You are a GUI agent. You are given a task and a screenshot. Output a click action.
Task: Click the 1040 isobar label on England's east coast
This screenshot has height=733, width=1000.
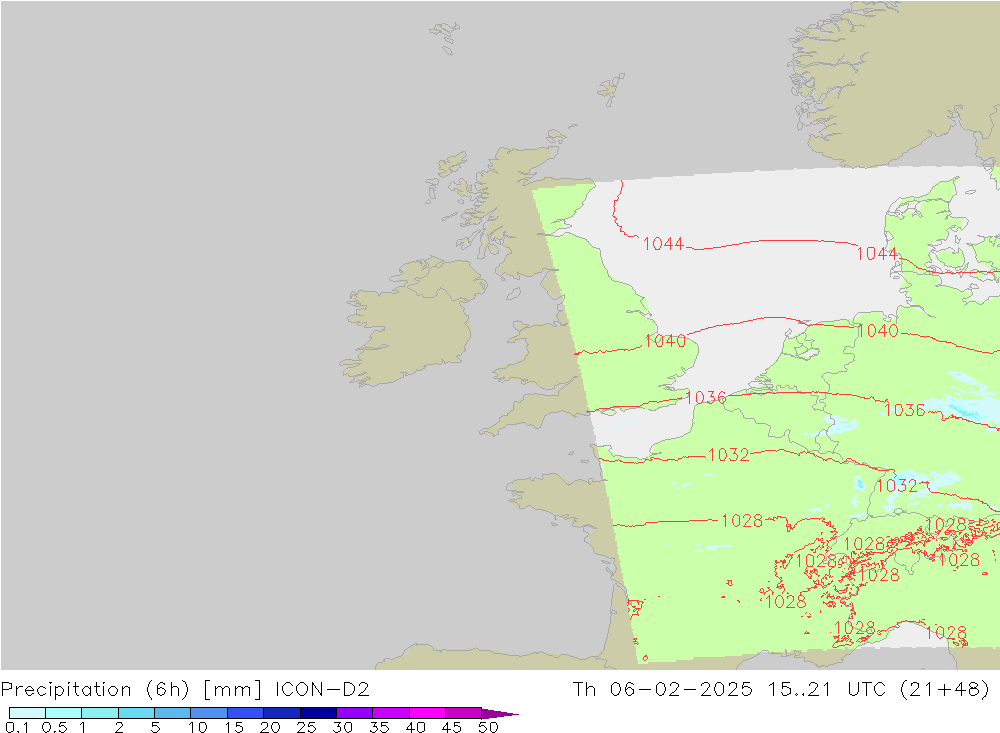[665, 341]
